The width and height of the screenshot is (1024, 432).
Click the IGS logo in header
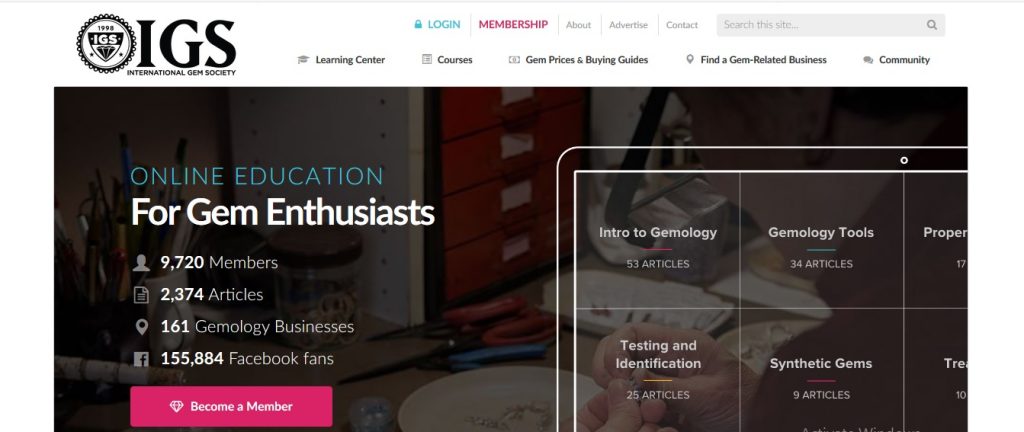156,45
